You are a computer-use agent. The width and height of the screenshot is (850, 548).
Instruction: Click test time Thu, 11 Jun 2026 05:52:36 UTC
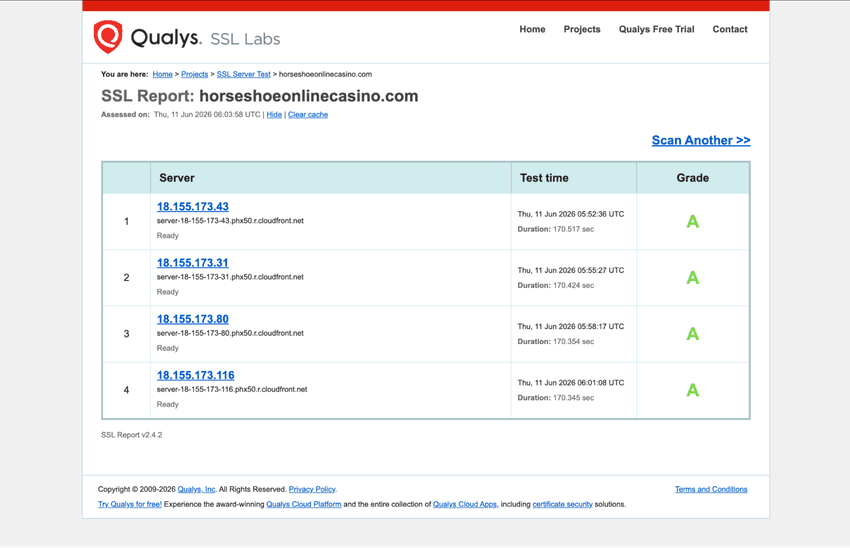click(571, 214)
